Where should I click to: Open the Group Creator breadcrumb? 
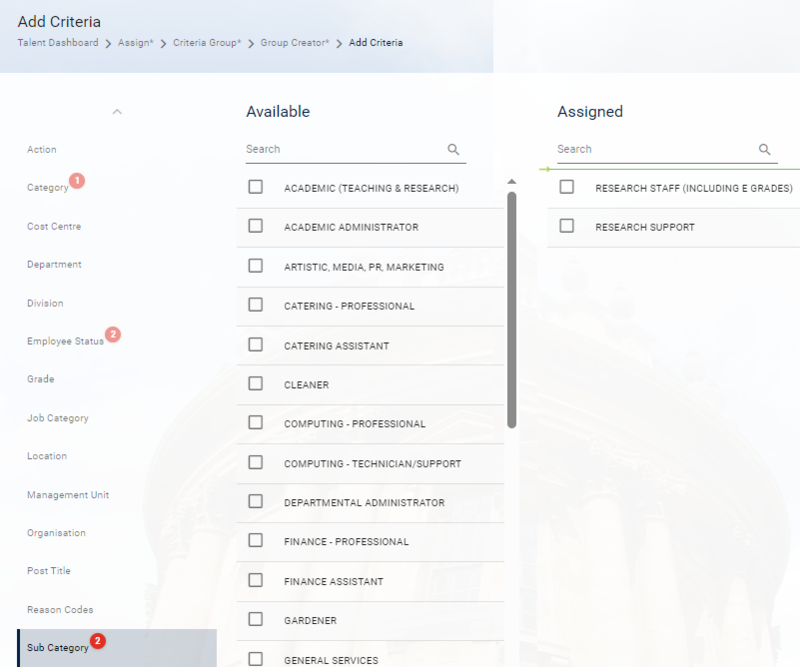[294, 43]
